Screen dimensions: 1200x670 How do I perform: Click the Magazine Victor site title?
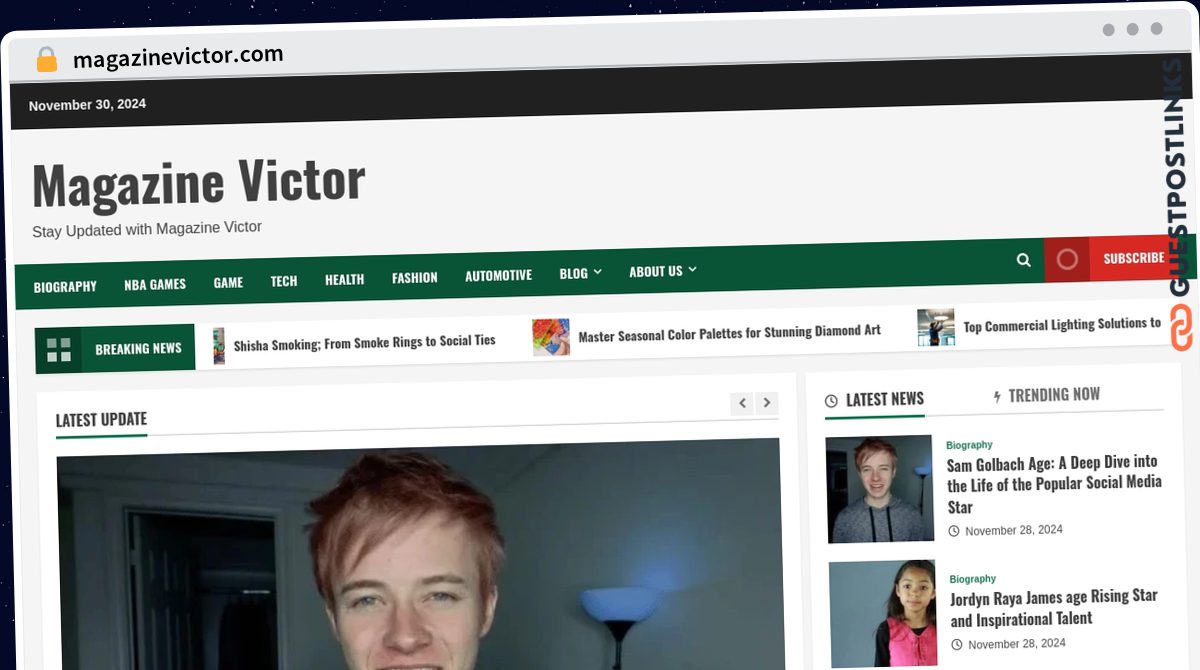pos(198,183)
